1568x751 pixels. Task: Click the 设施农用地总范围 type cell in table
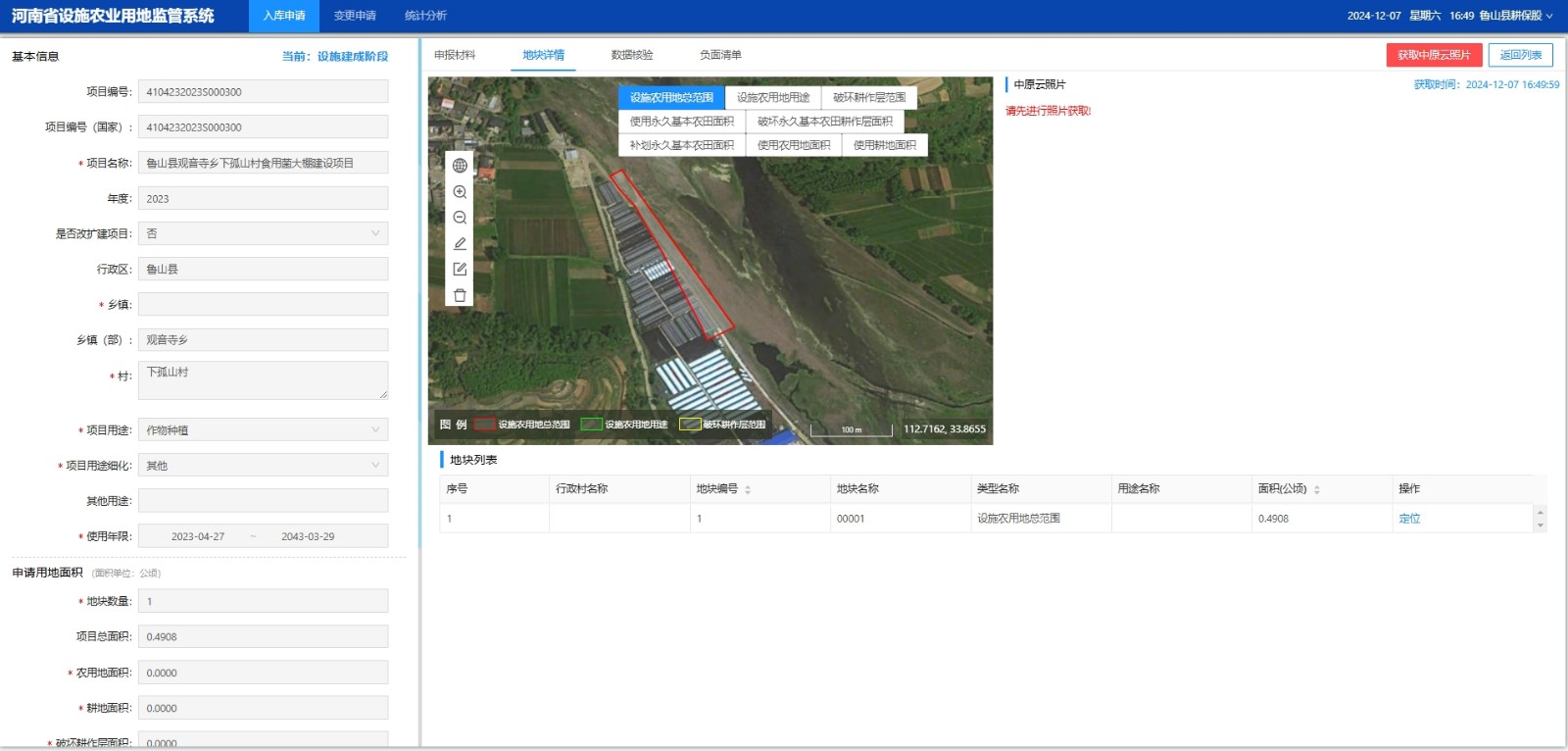coord(1041,519)
